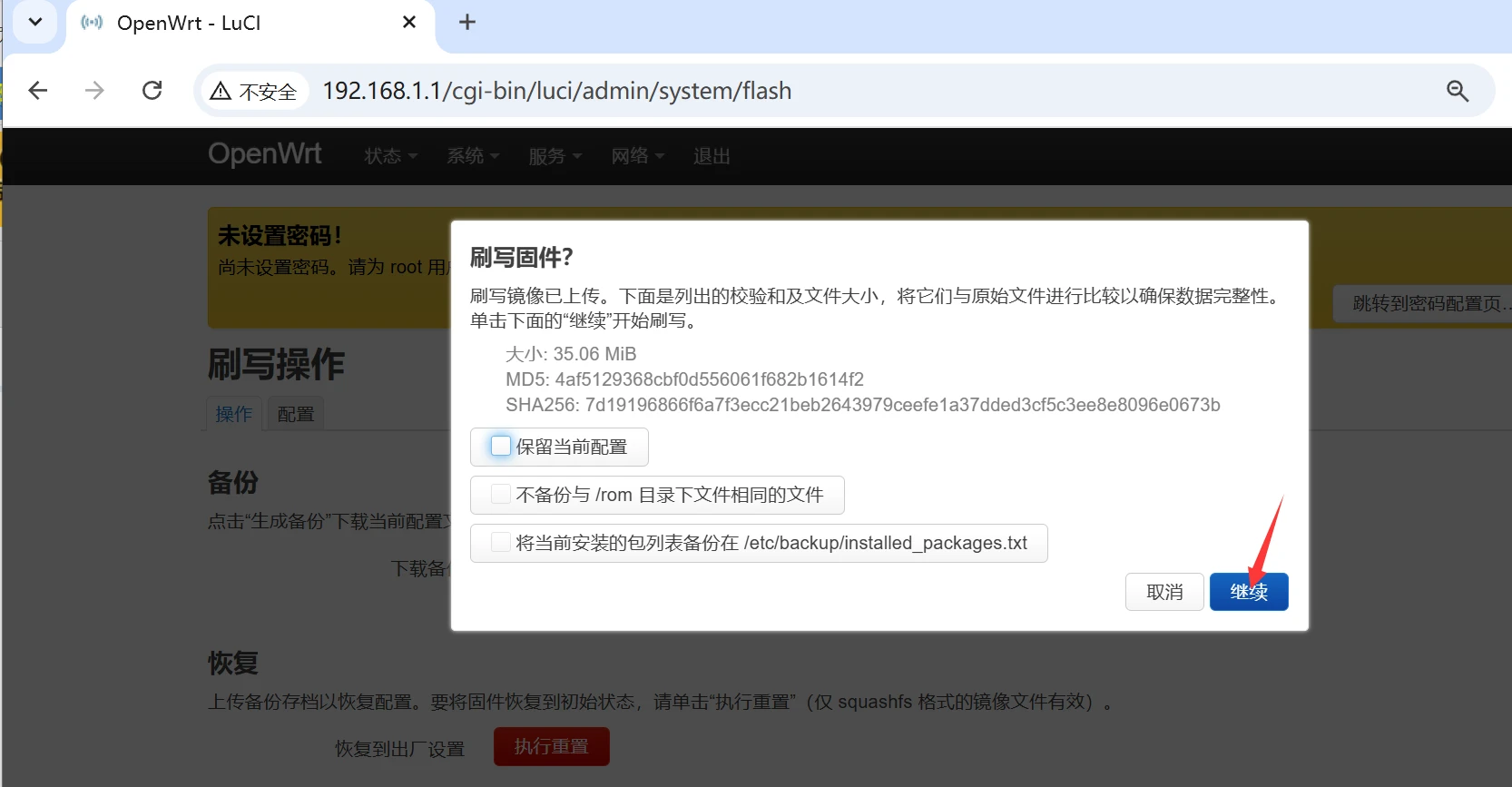Click the zoom magnifier icon in address bar
Viewport: 1512px width, 787px height.
[1458, 91]
